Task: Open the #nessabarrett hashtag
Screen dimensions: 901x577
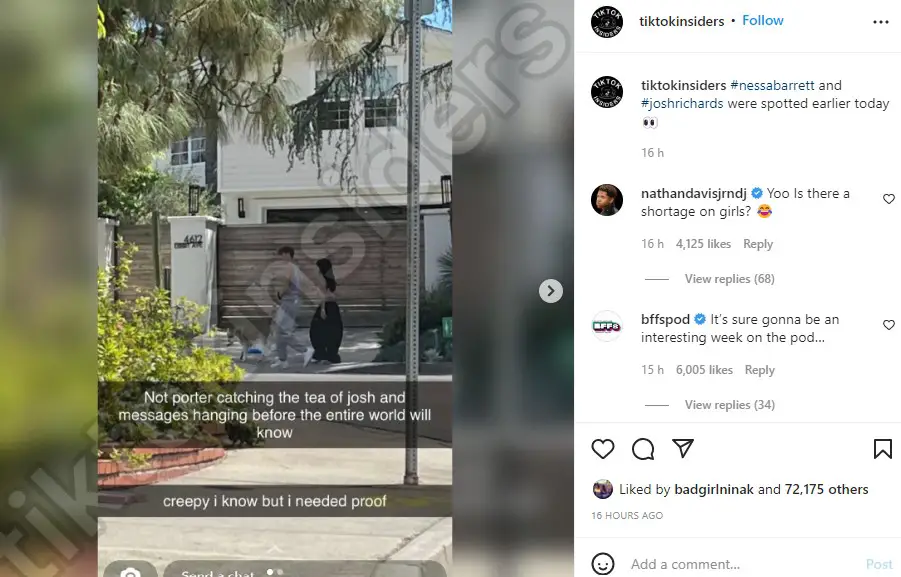Action: [772, 86]
